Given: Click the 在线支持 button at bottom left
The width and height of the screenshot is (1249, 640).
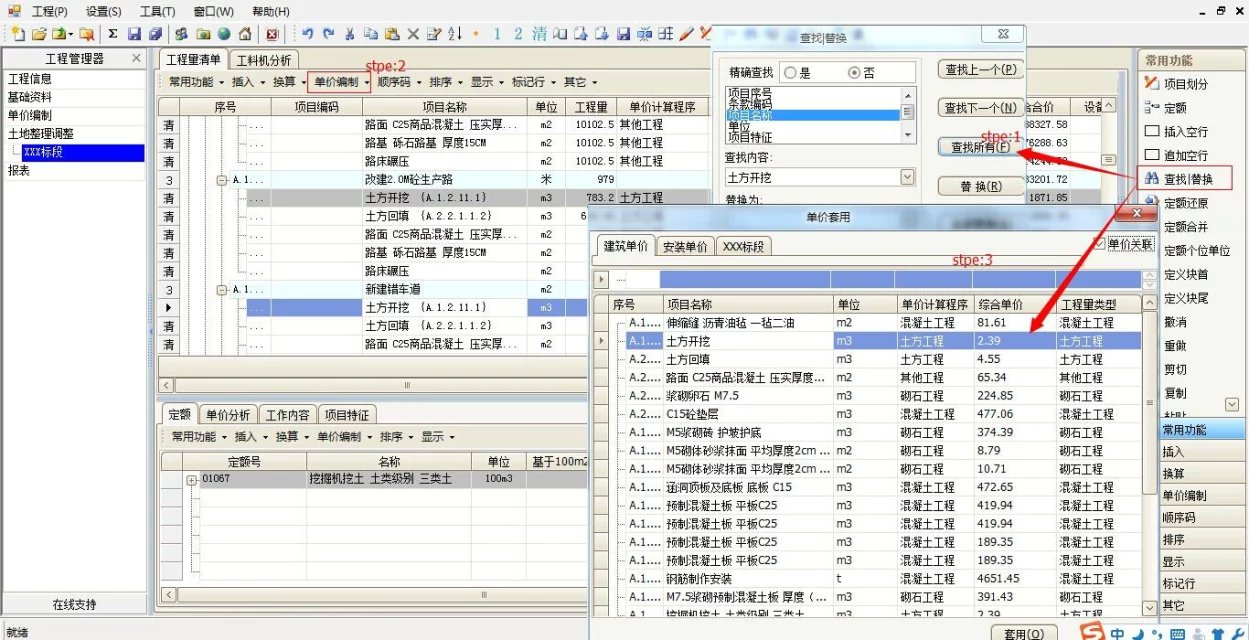Looking at the screenshot, I should (74, 605).
